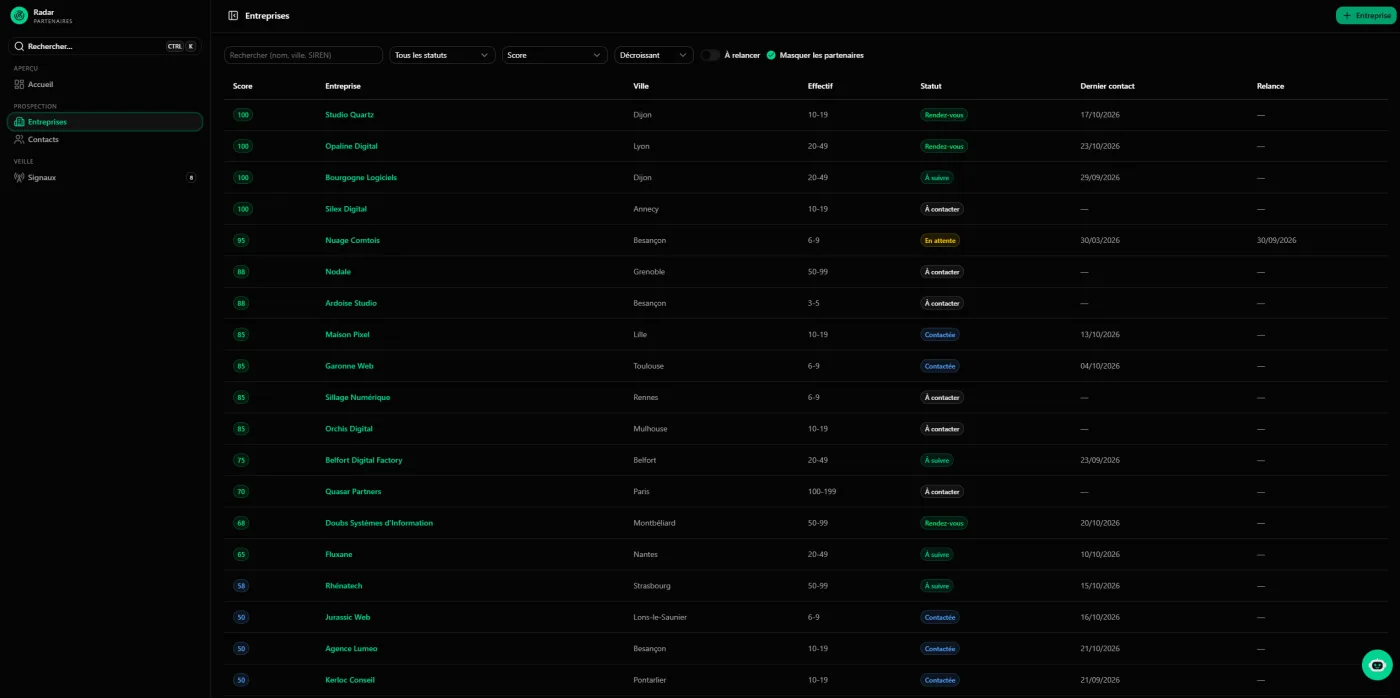Click the company search input field

pos(304,55)
